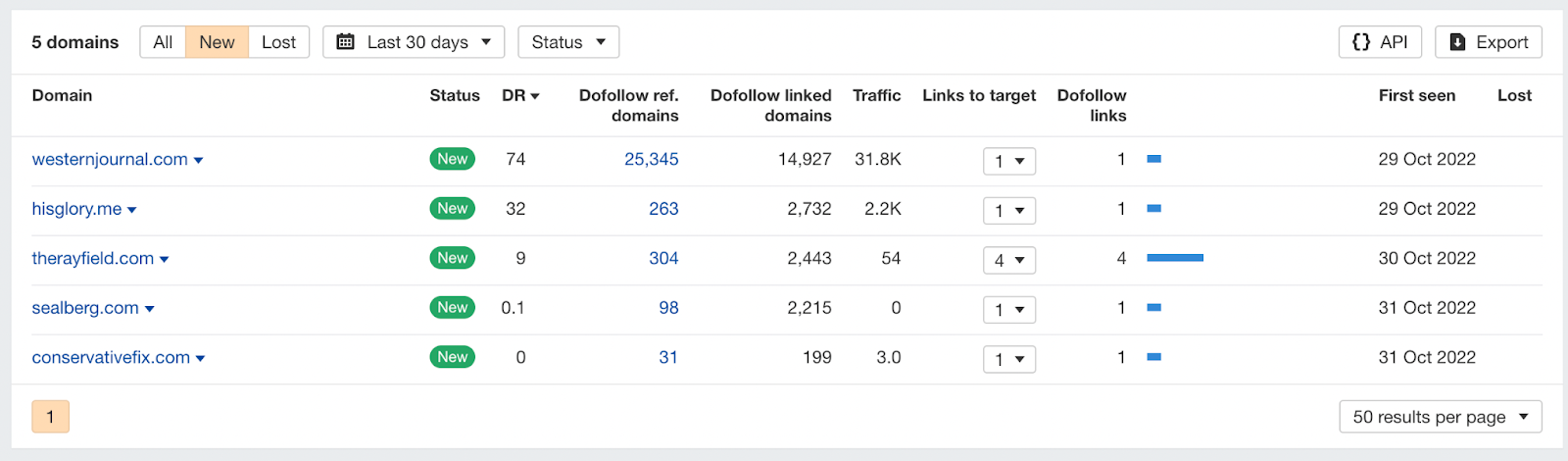Go to page 1 in pagination
1568x461 pixels.
point(50,417)
